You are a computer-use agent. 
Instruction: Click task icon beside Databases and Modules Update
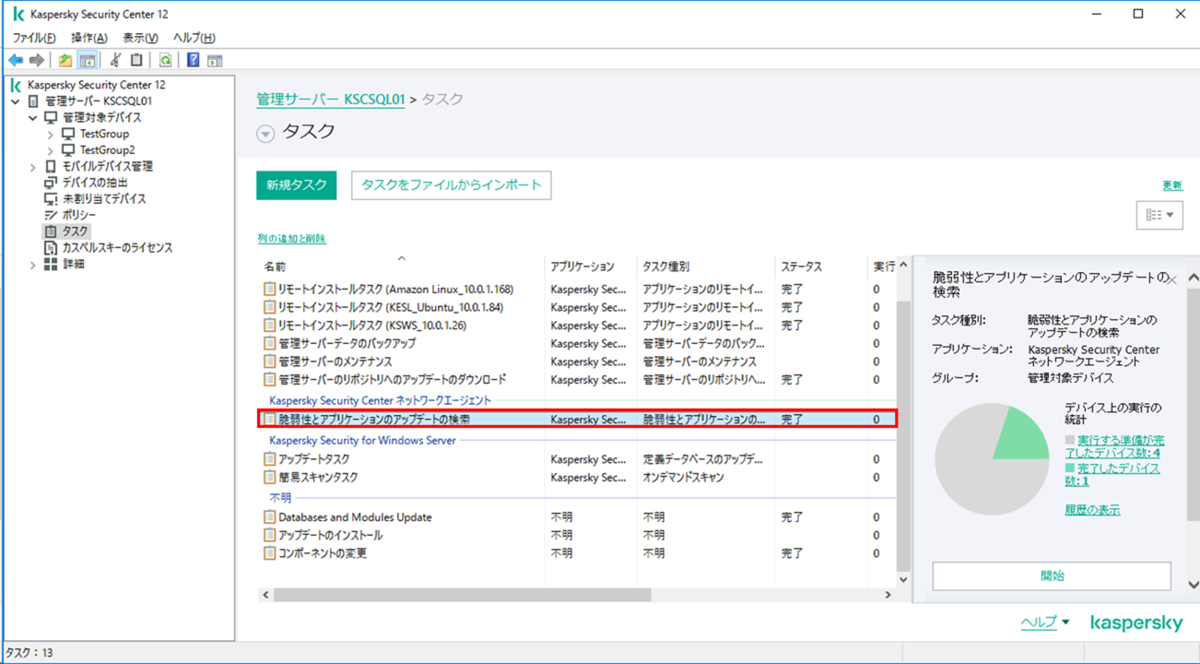[x=269, y=517]
